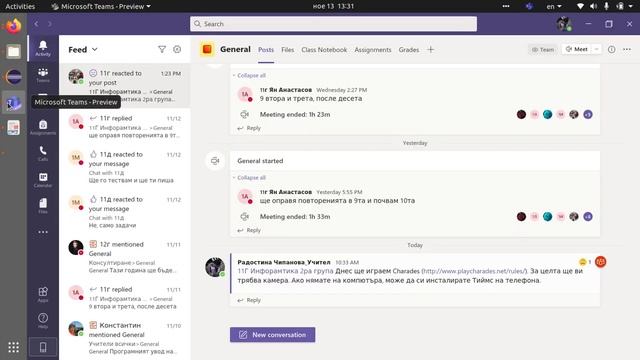Open Files manager in the dock
The width and height of the screenshot is (640, 360).
(13, 51)
